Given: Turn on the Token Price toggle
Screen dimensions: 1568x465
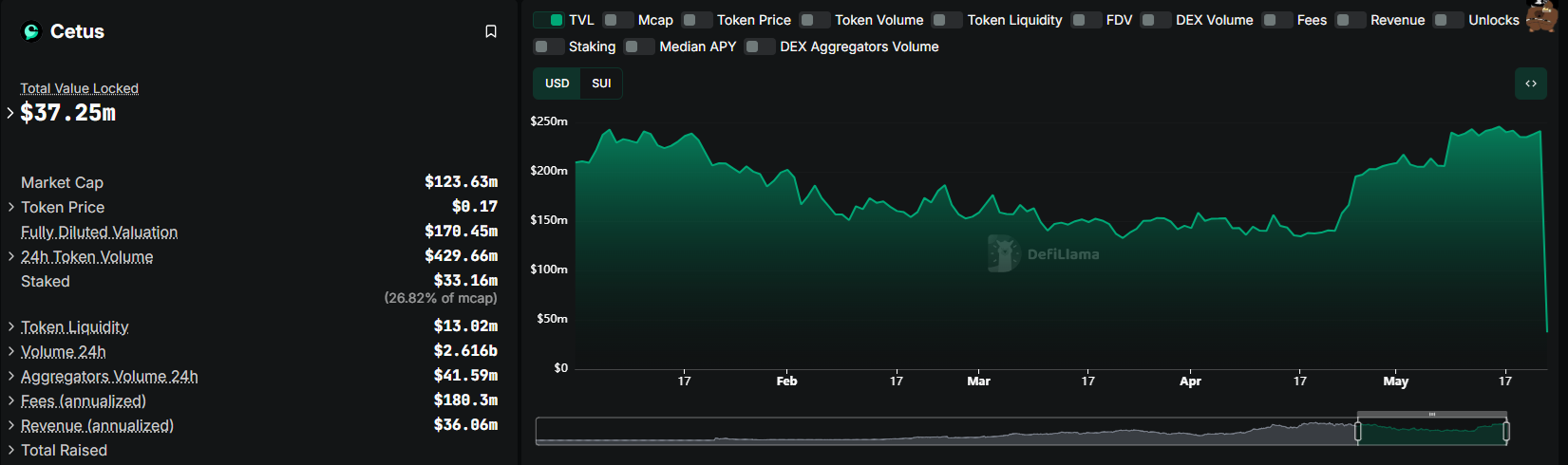Looking at the screenshot, I should (x=697, y=20).
